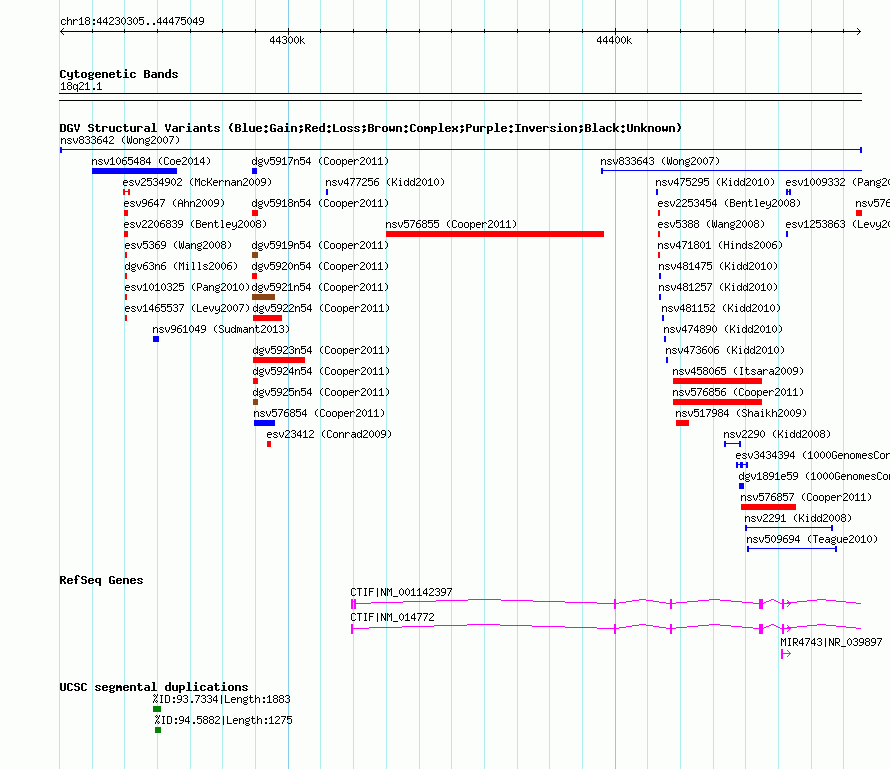890x769 pixels.
Task: Click dgv63n6 (Mills2006) variant label
Action: [181, 266]
